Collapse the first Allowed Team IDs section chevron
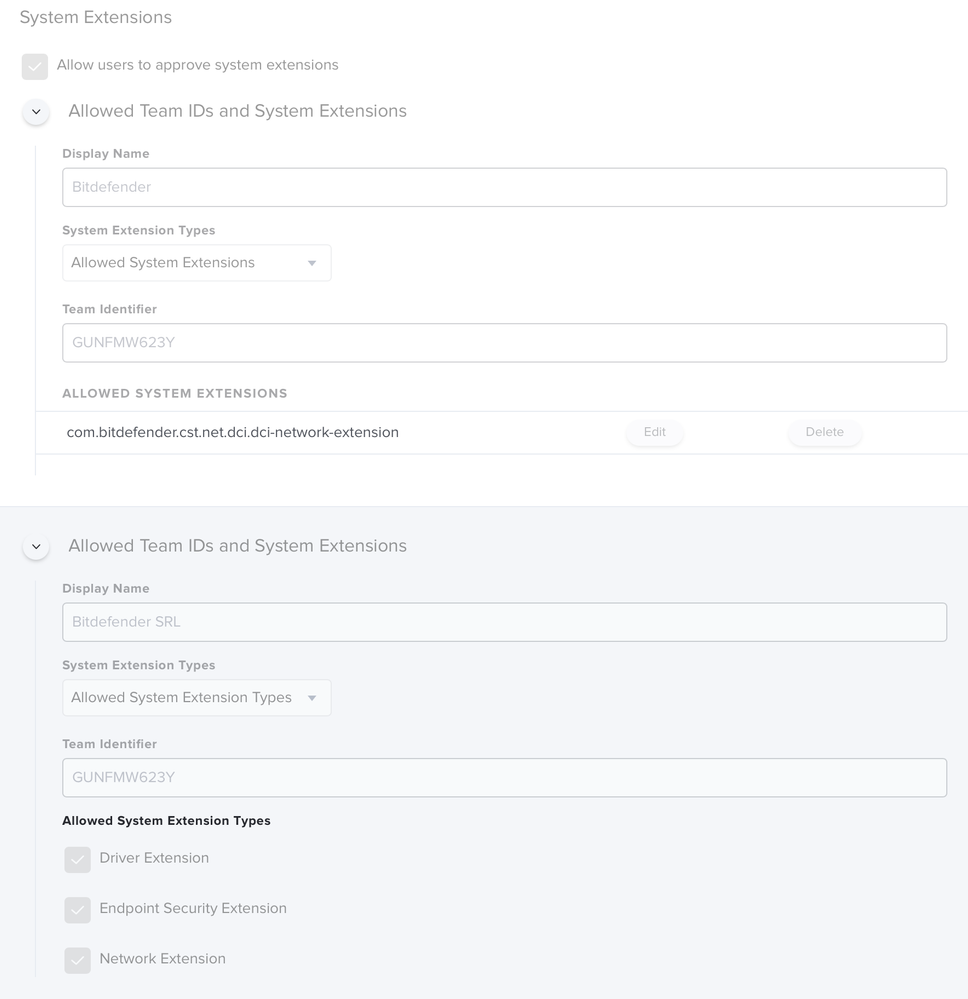Image resolution: width=968 pixels, height=999 pixels. point(36,112)
